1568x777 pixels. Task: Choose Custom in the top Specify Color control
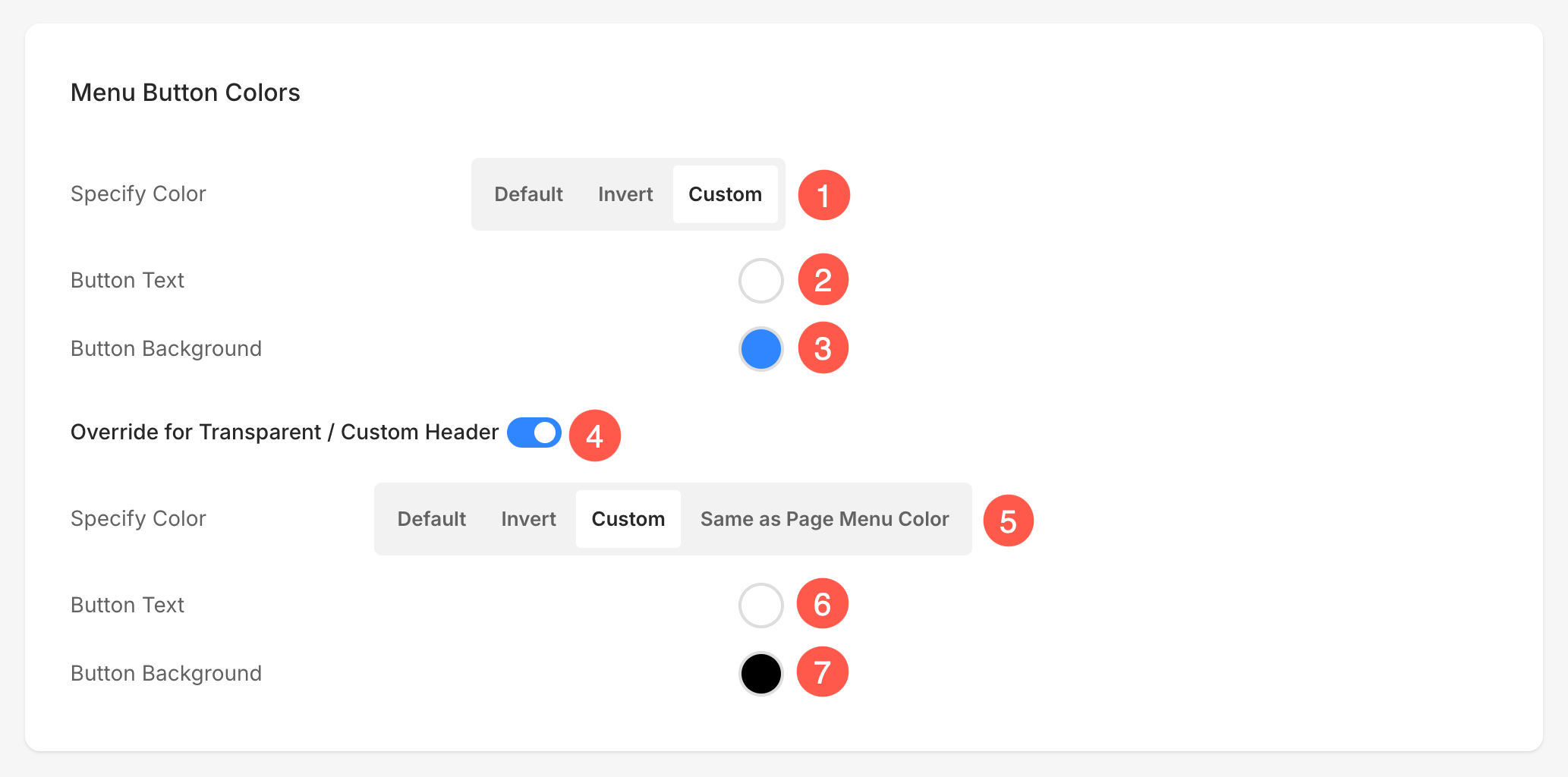(x=725, y=194)
